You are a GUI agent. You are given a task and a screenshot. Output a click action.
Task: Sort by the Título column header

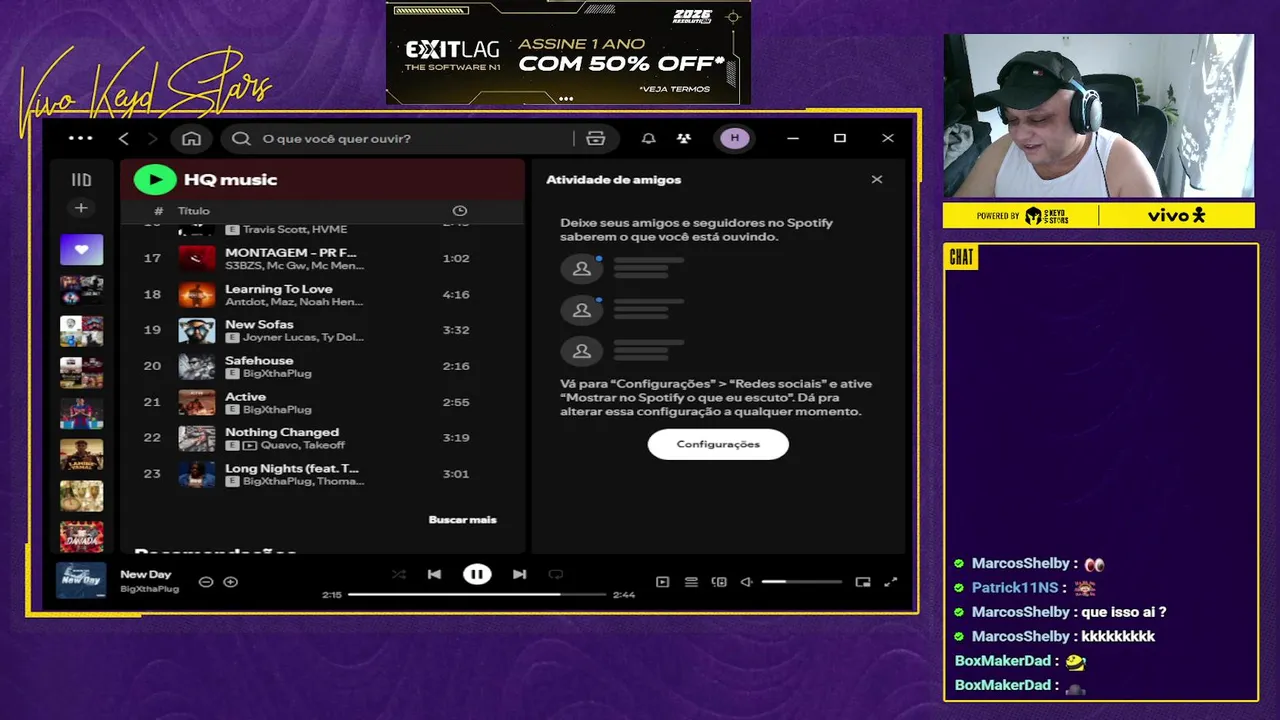[194, 211]
